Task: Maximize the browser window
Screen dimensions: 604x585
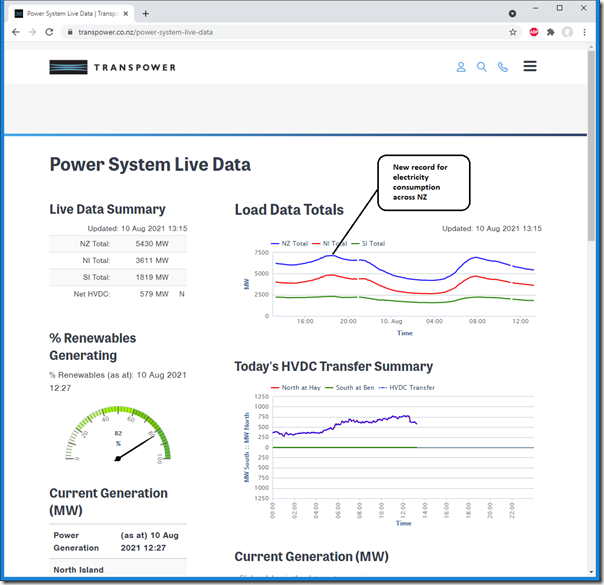Action: pyautogui.click(x=559, y=8)
